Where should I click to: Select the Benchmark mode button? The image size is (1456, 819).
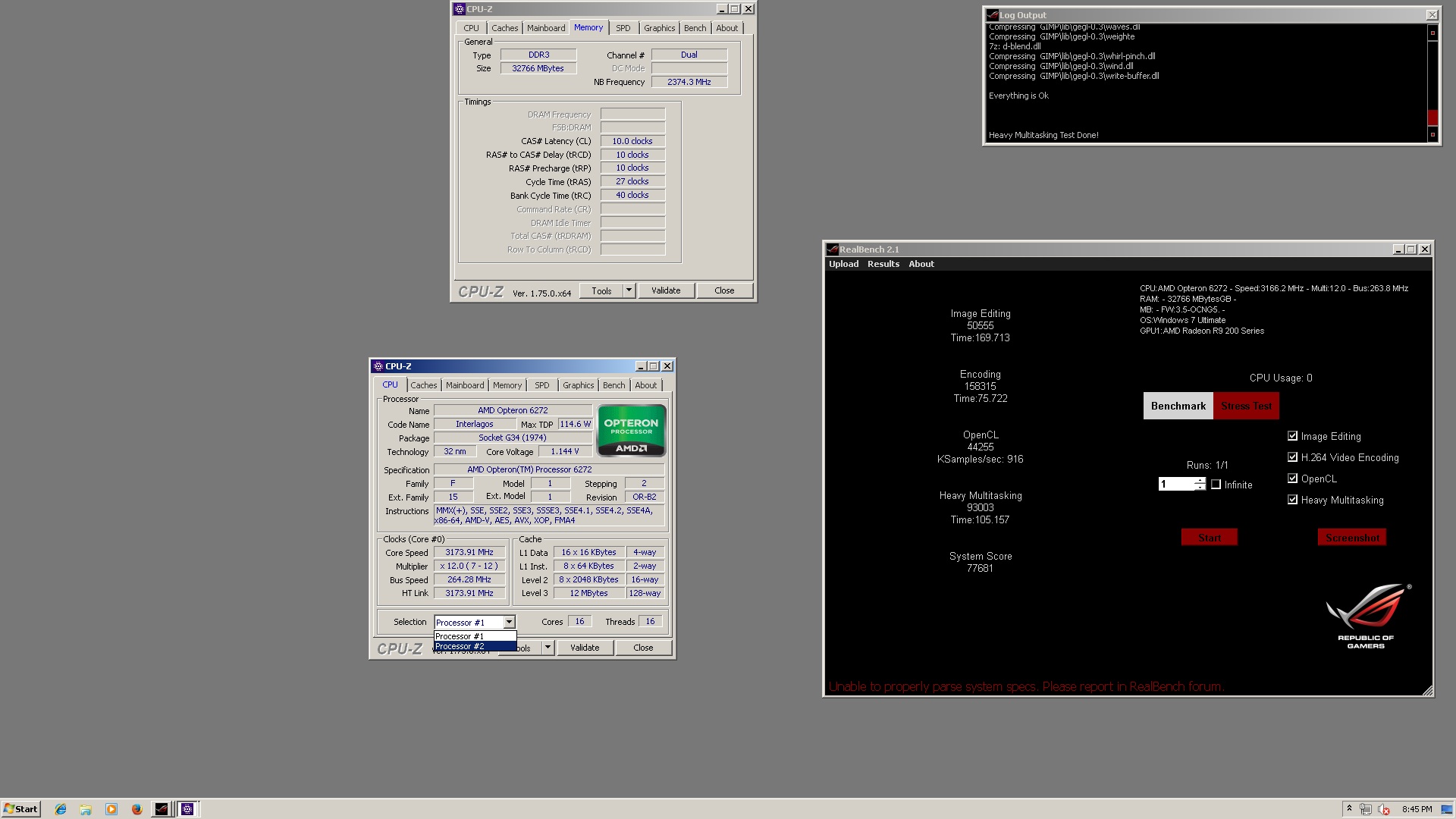coord(1178,406)
